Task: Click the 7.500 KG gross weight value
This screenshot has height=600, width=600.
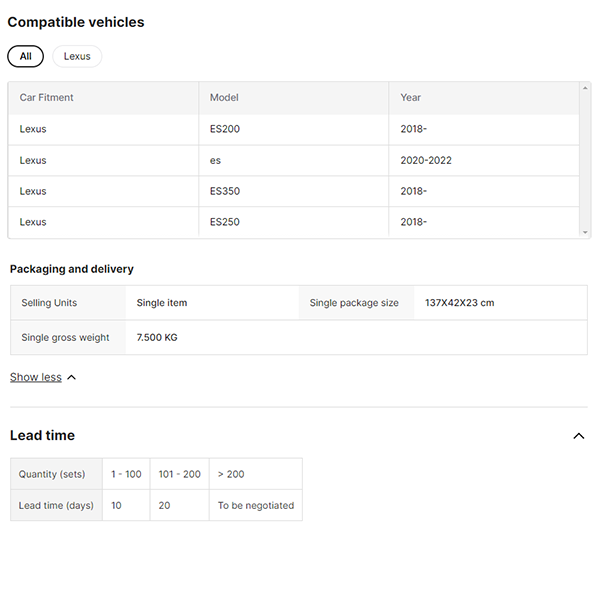Action: (x=157, y=338)
